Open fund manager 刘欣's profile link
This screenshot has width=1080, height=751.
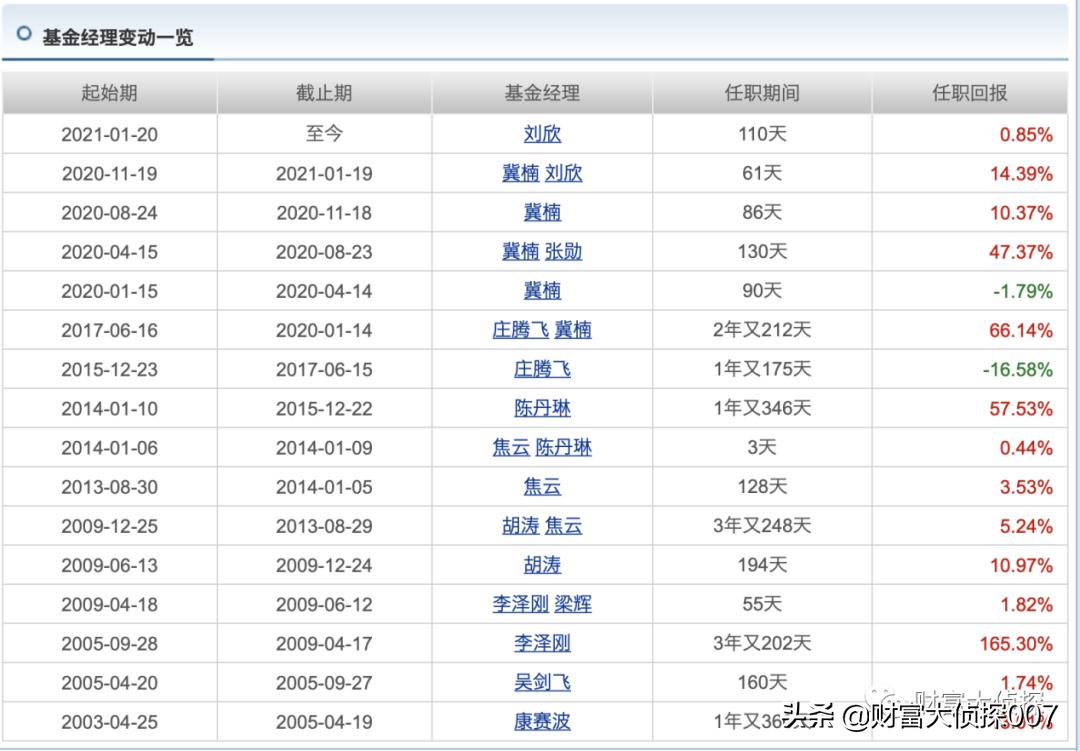542,134
